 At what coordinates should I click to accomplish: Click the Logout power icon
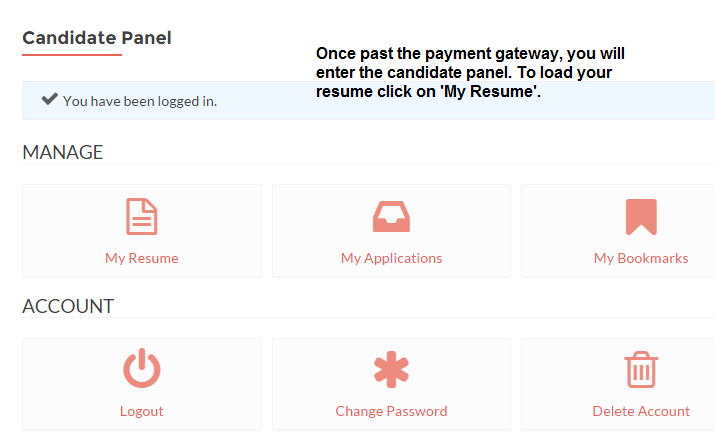point(142,368)
